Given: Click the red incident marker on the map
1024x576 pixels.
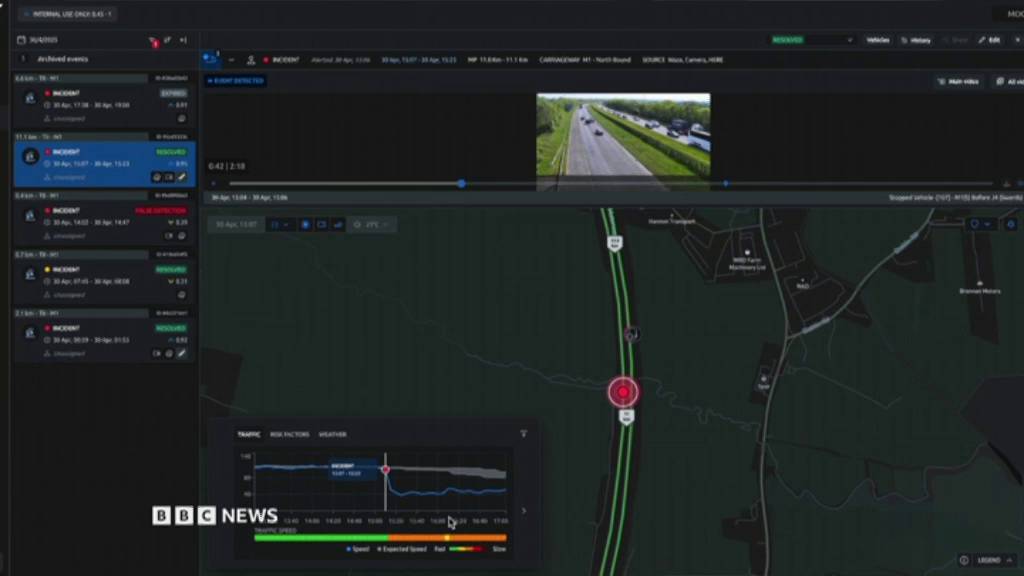Looking at the screenshot, I should pyautogui.click(x=623, y=392).
